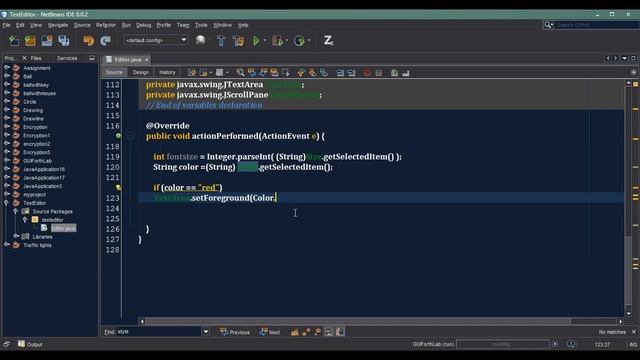Screen dimensions: 640x360
Task: Switch to the Design view
Action: pos(140,72)
